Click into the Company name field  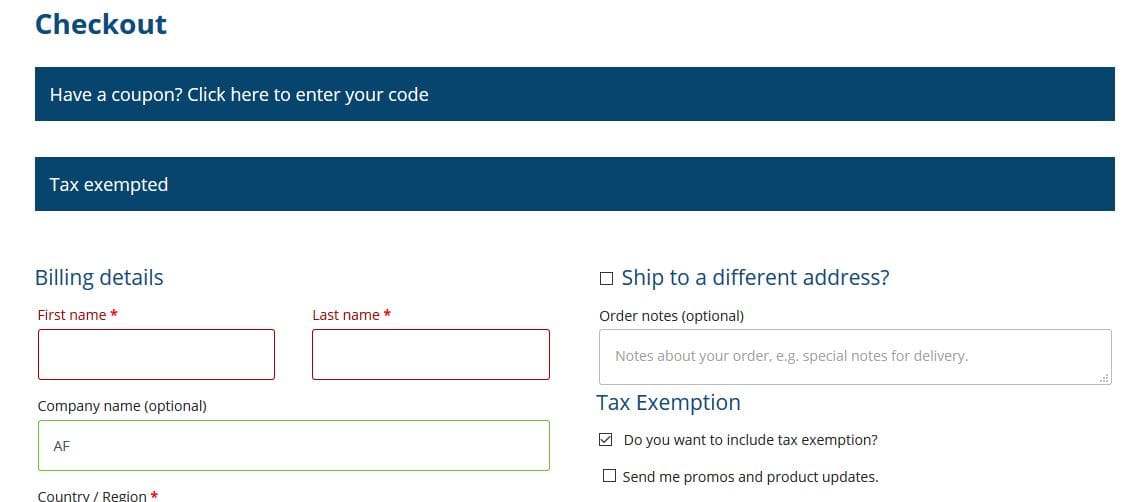[294, 446]
